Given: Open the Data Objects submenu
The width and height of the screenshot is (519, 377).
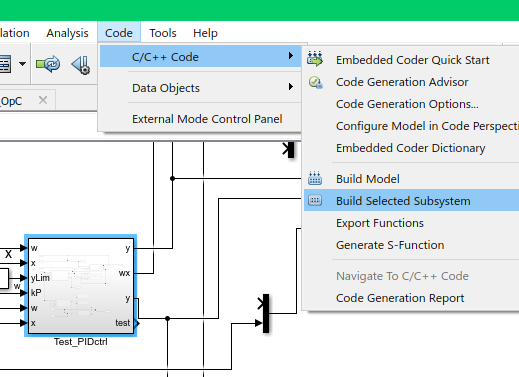Looking at the screenshot, I should pyautogui.click(x=200, y=88).
